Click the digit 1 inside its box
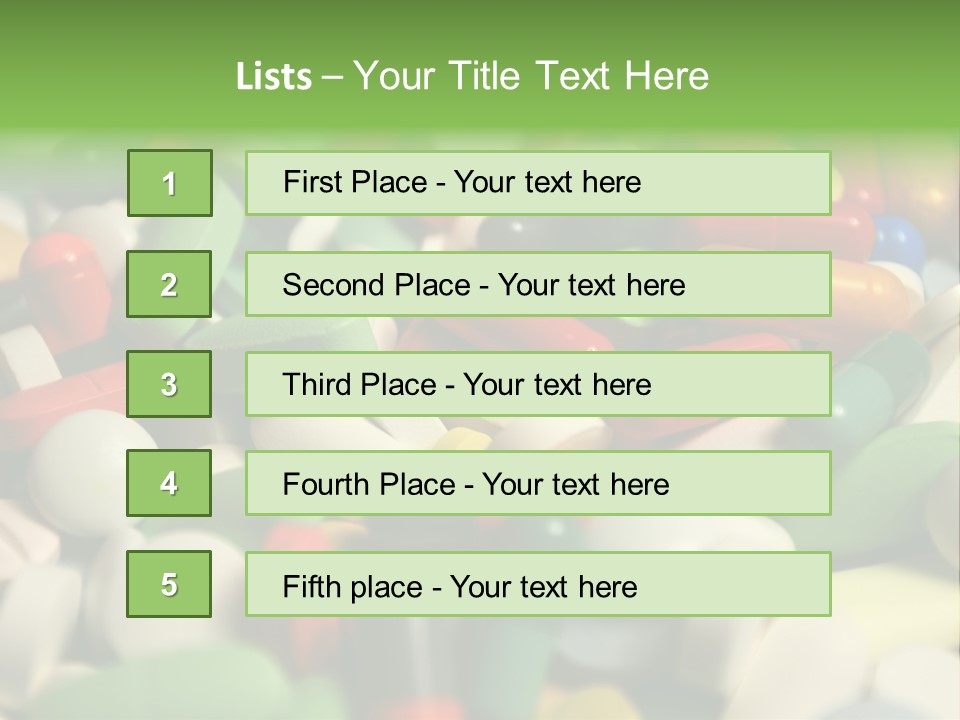This screenshot has width=960, height=720. point(170,184)
